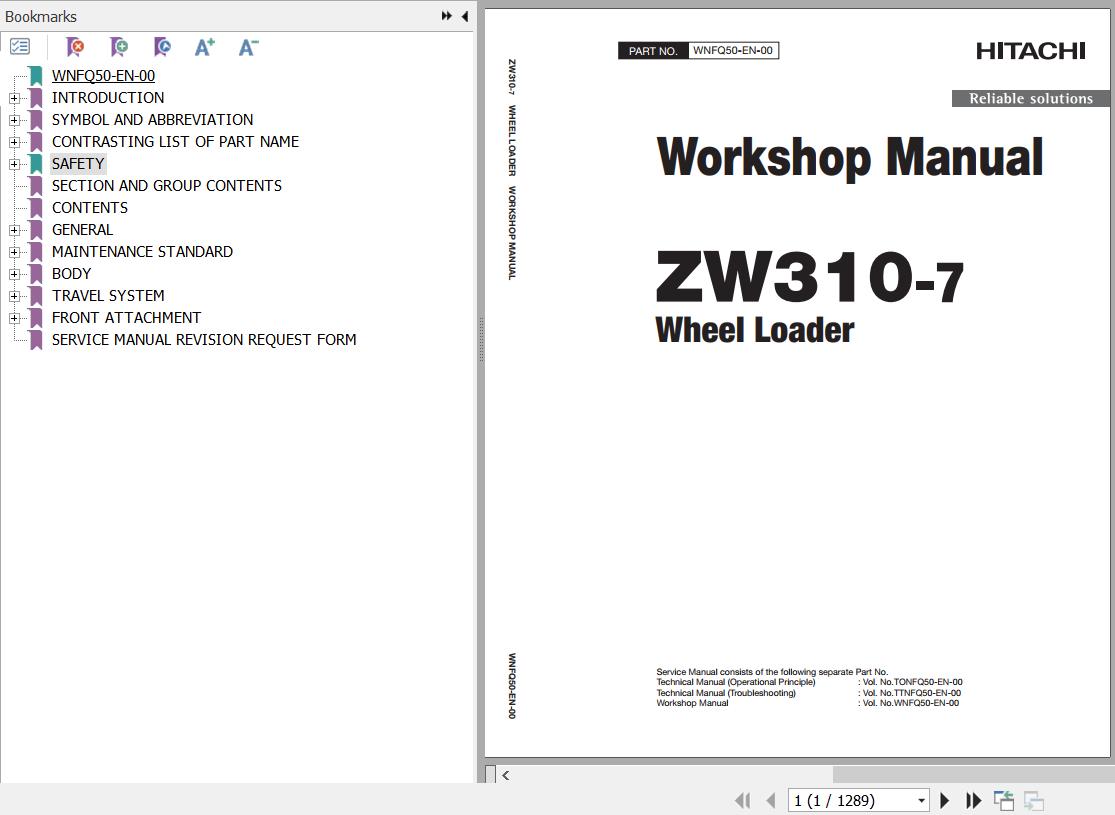The width and height of the screenshot is (1115, 815).
Task: Select SYMBOL AND ABBREVIATION bookmark
Action: [152, 120]
